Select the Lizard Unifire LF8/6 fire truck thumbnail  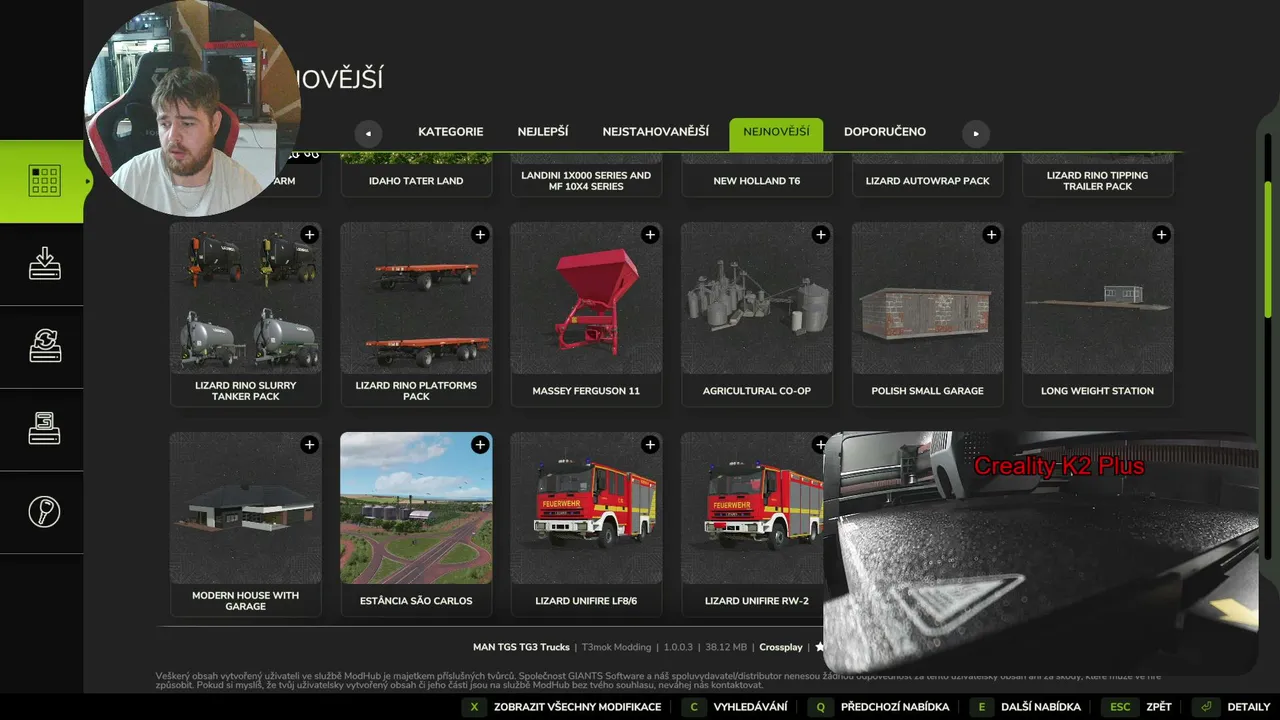click(586, 508)
